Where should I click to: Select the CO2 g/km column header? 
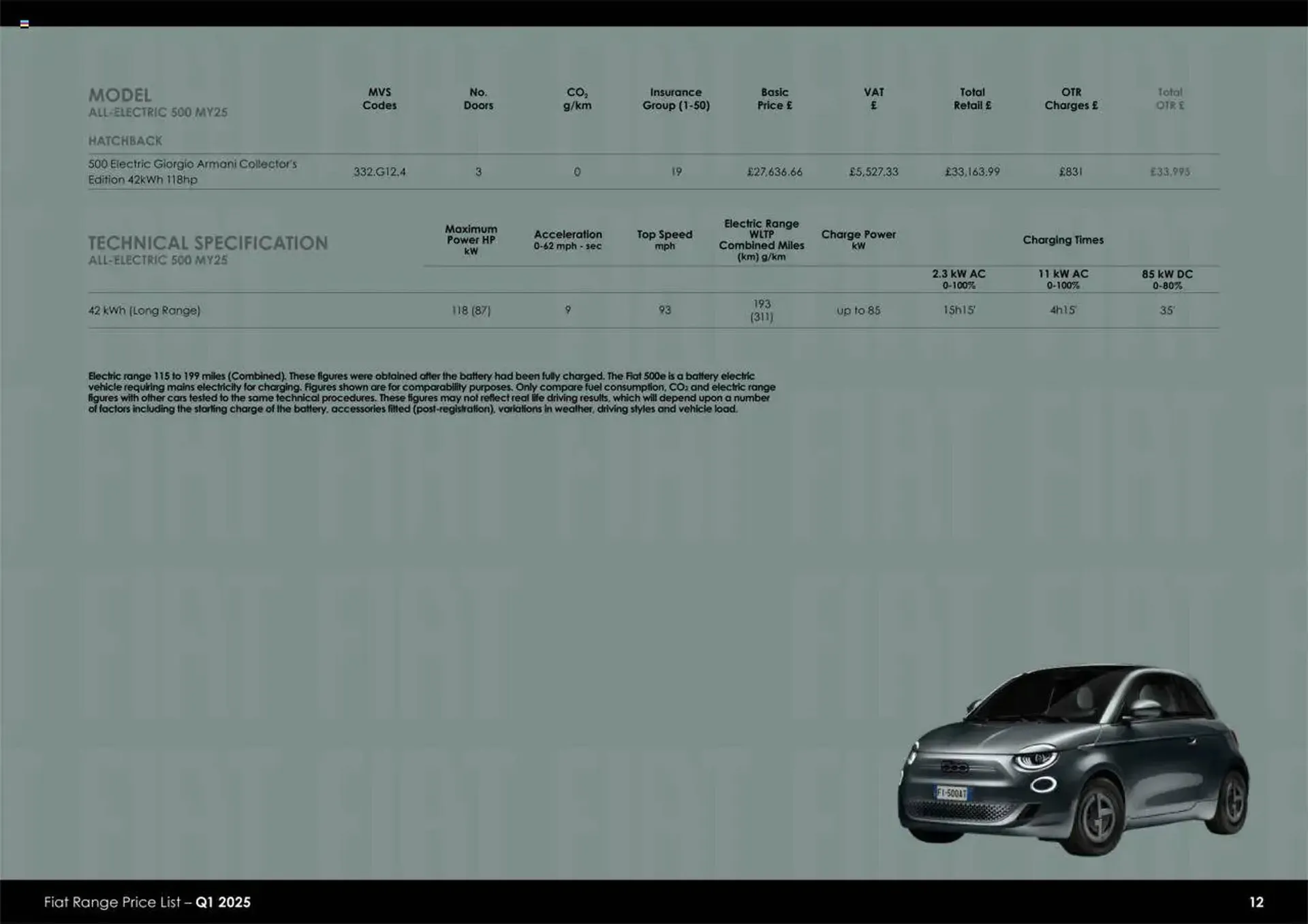[577, 99]
